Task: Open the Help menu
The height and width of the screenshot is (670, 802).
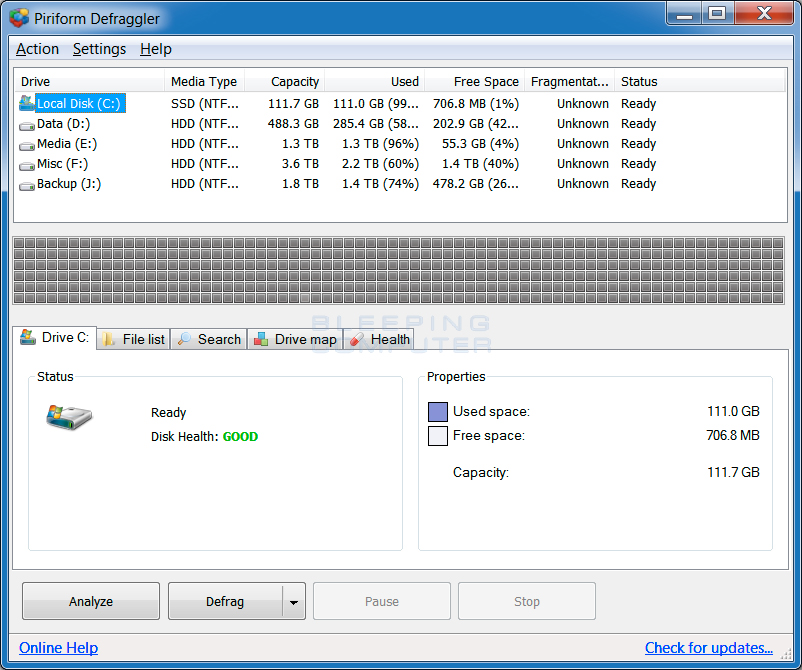Action: tap(155, 49)
